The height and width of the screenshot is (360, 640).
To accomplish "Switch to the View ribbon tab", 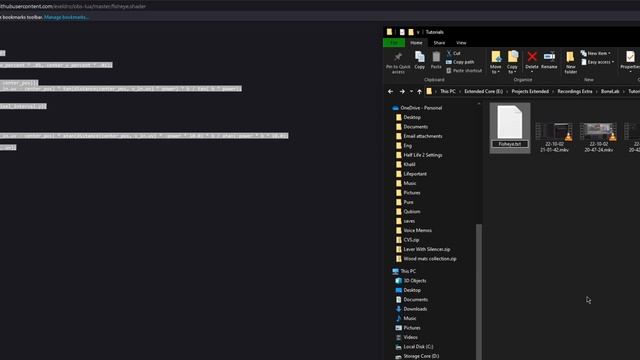I will 461,43.
